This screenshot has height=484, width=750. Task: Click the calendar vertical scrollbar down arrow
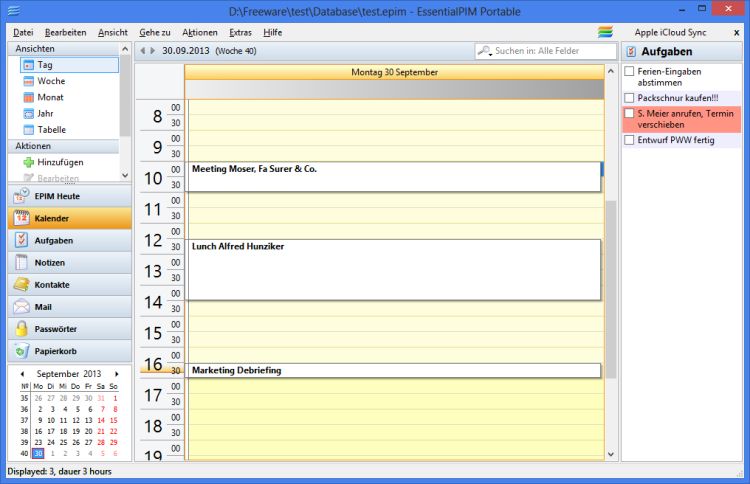pos(611,454)
